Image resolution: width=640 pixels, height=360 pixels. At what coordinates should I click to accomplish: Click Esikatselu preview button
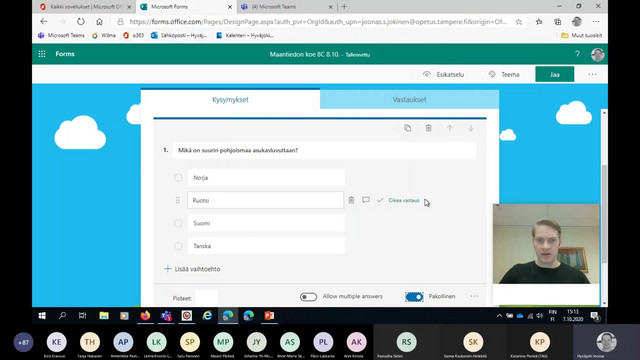tap(444, 74)
